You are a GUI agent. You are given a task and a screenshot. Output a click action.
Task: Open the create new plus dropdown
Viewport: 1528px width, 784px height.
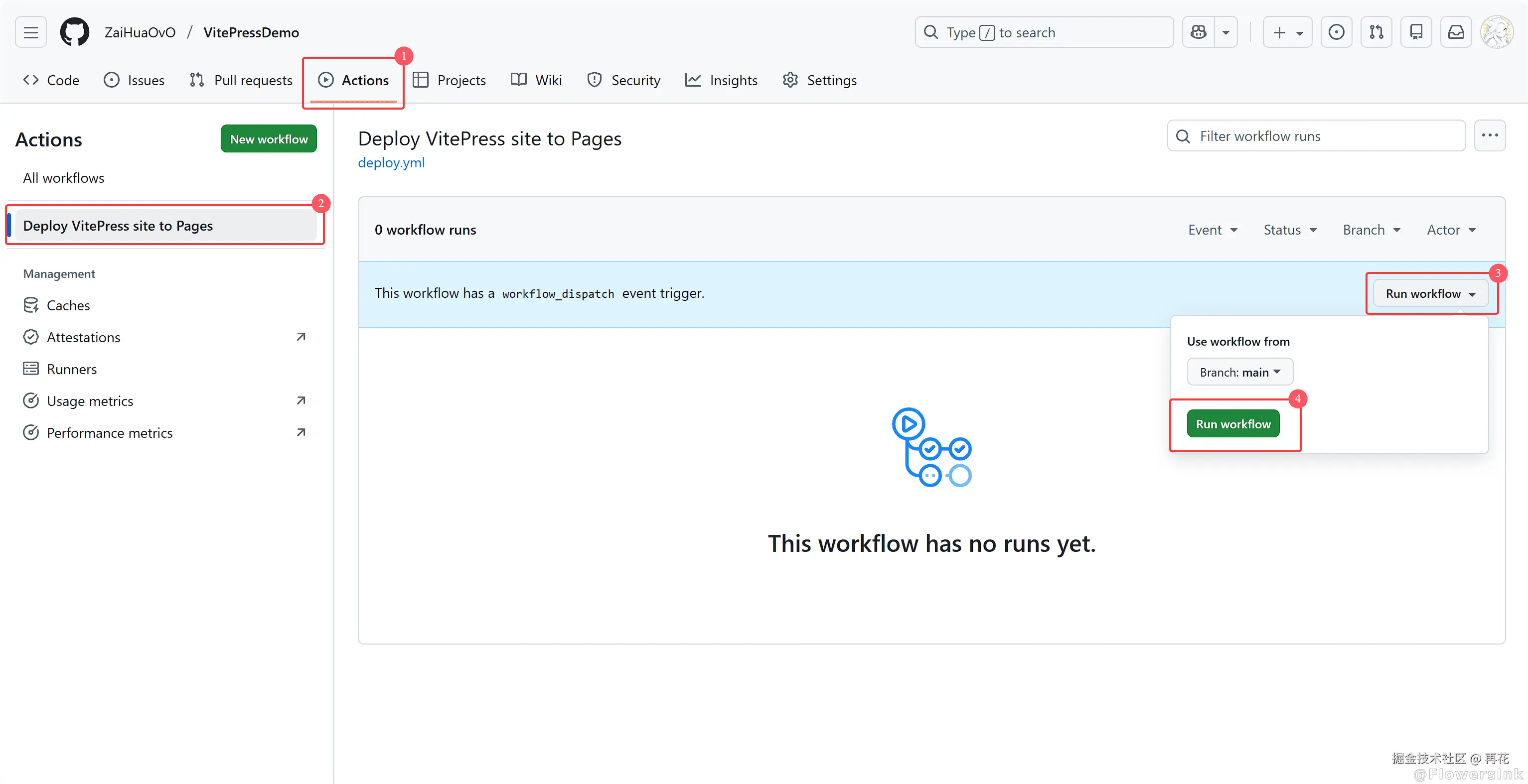click(1287, 32)
